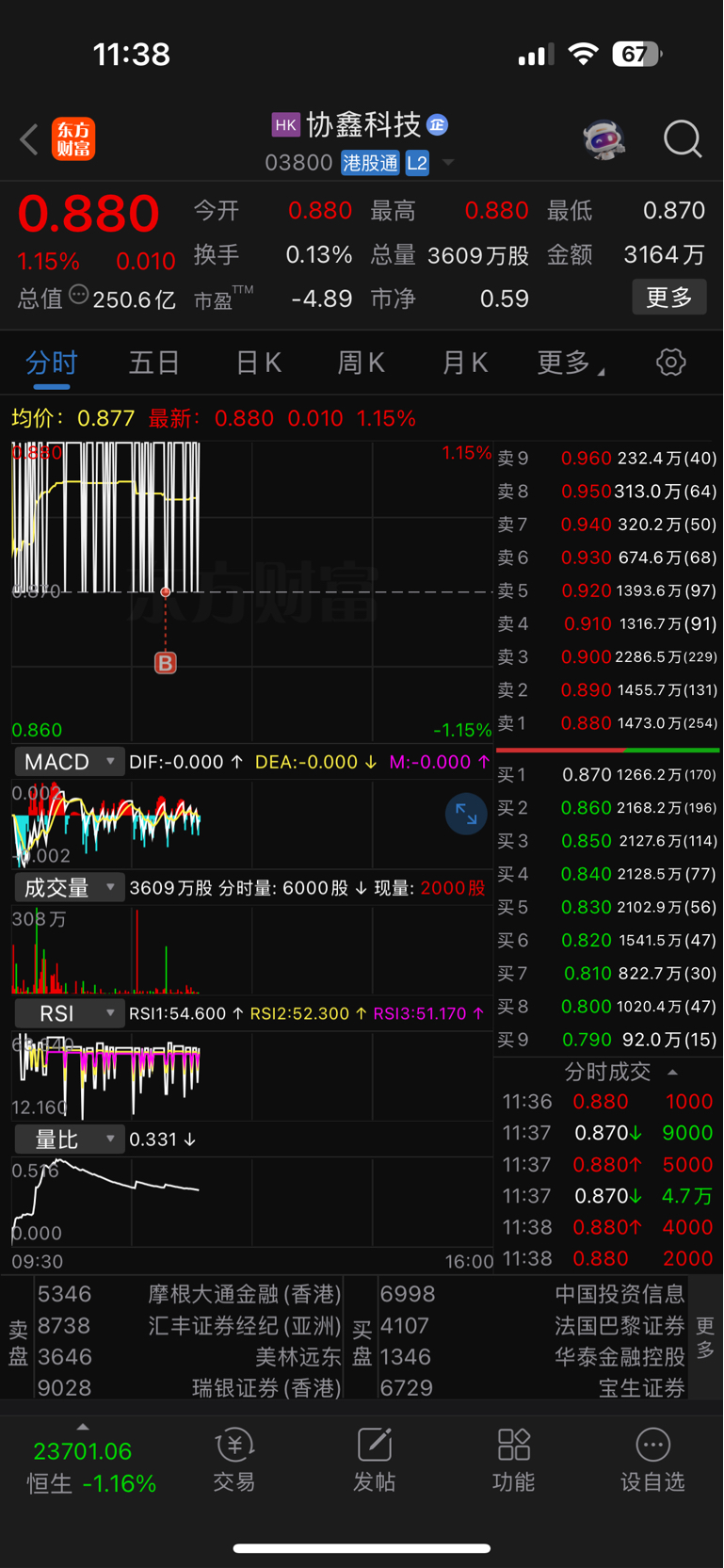The height and width of the screenshot is (1568, 724).
Task: Tap the 11:36 trade record row
Action: 607,1102
